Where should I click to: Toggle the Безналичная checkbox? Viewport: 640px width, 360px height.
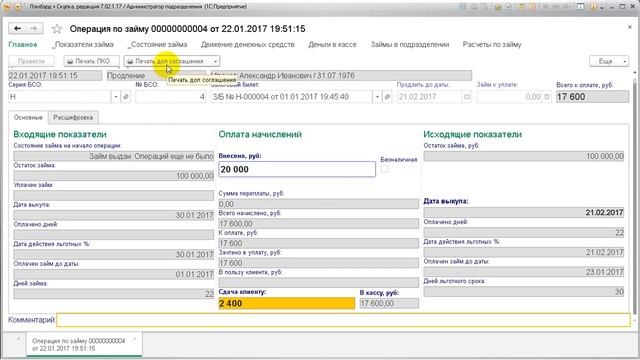click(384, 169)
